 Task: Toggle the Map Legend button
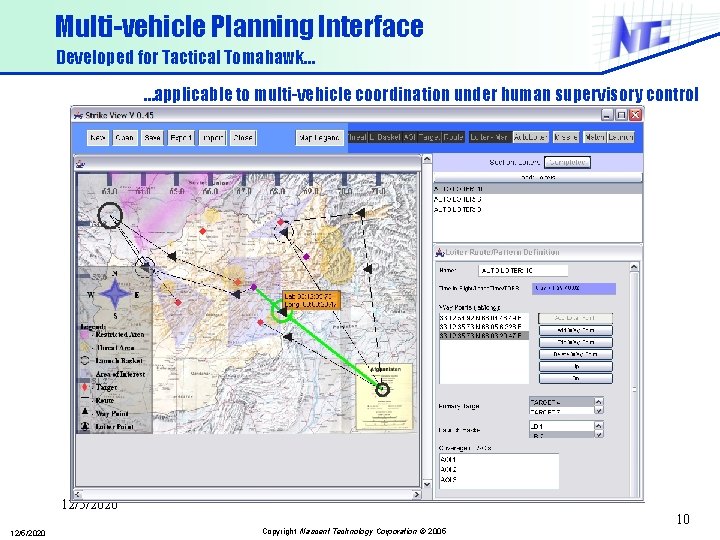coord(319,137)
